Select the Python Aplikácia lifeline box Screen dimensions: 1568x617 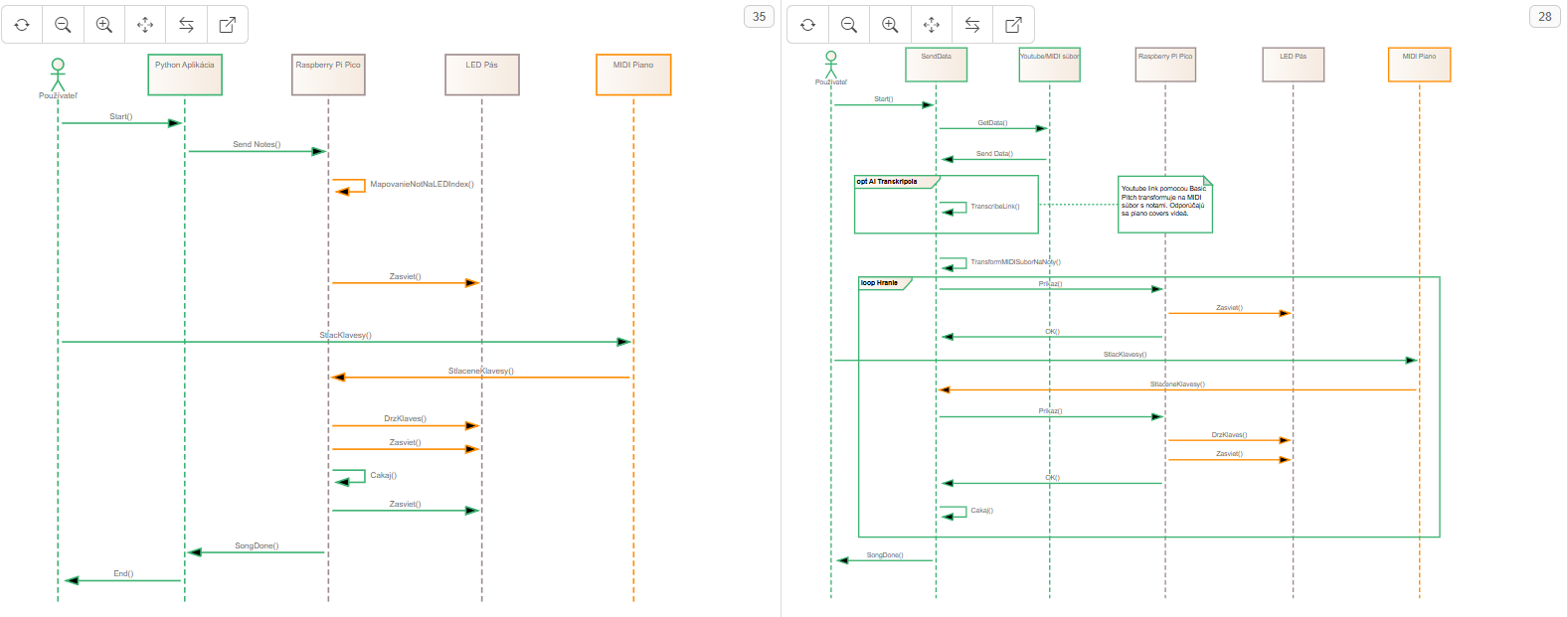point(185,75)
